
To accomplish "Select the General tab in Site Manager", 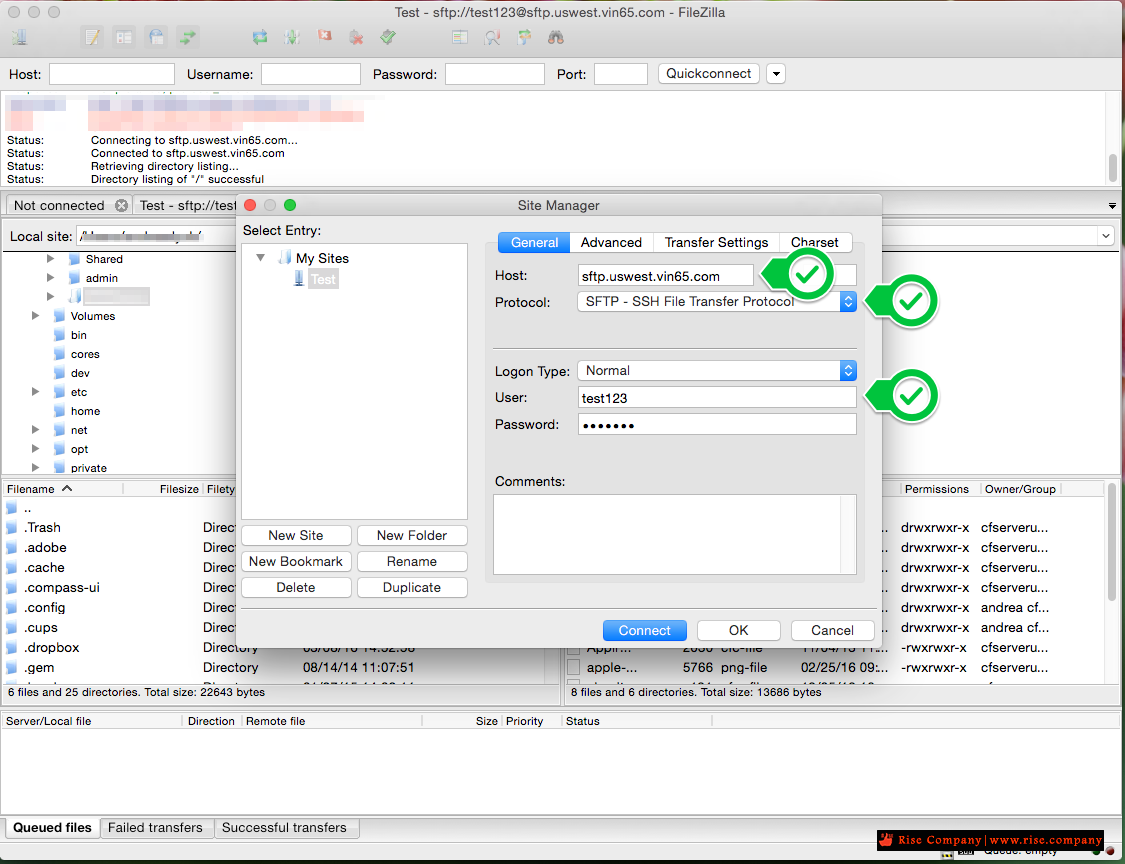I will pyautogui.click(x=534, y=243).
